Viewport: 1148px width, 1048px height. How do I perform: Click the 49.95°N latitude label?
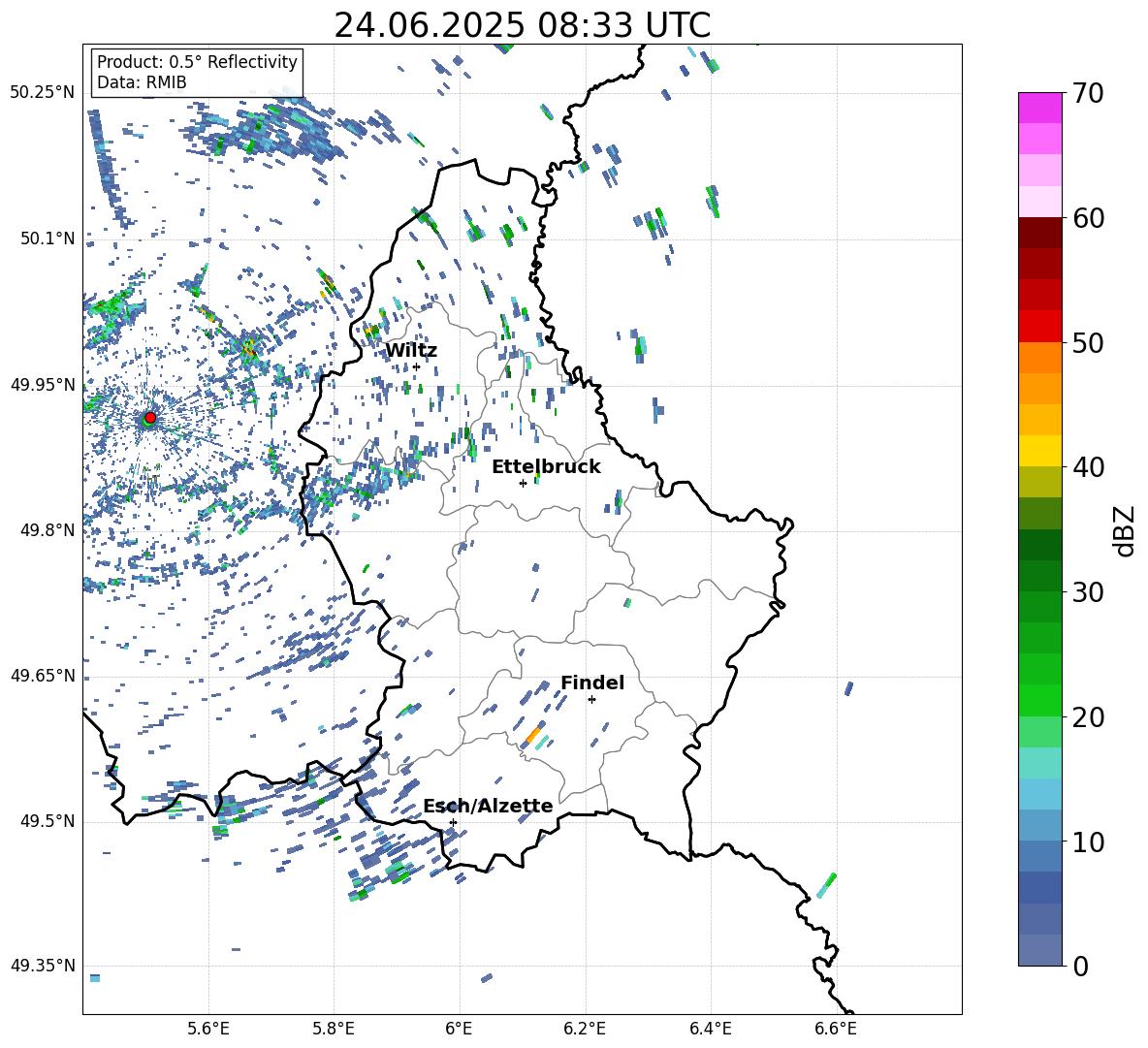pyautogui.click(x=43, y=384)
